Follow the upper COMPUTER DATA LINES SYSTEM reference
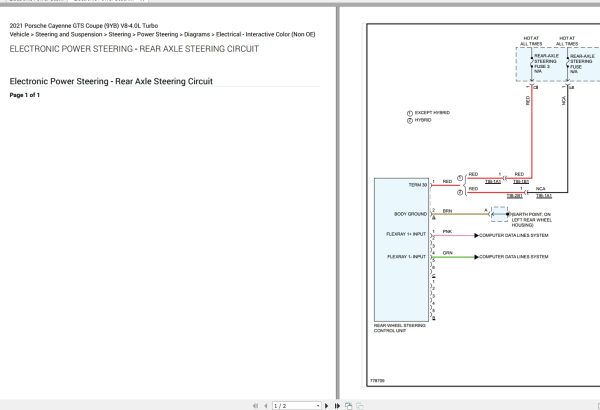Viewport: 600px width, 410px height. point(514,235)
